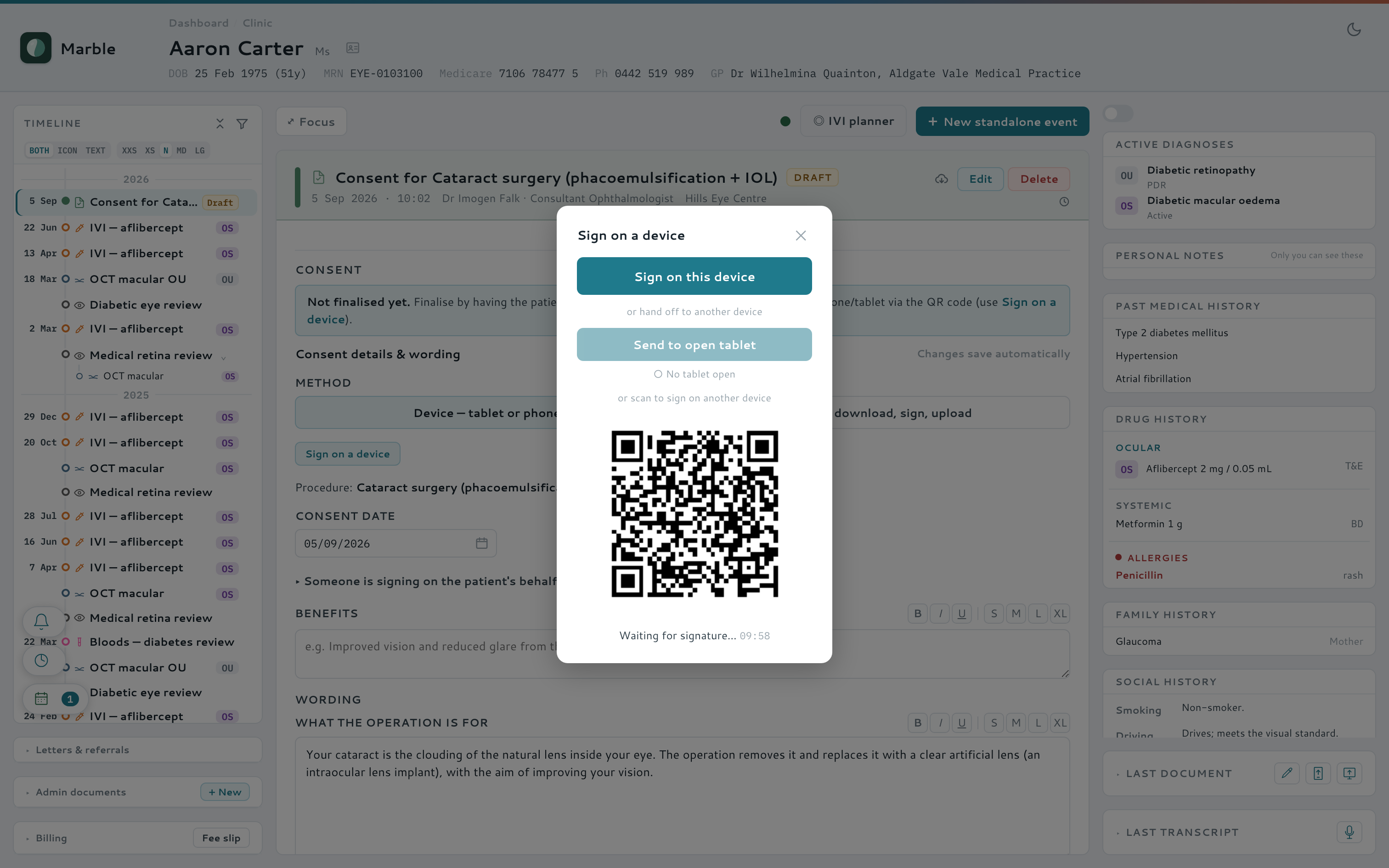Click into the Benefits text area
The height and width of the screenshot is (868, 1389).
[x=683, y=653]
